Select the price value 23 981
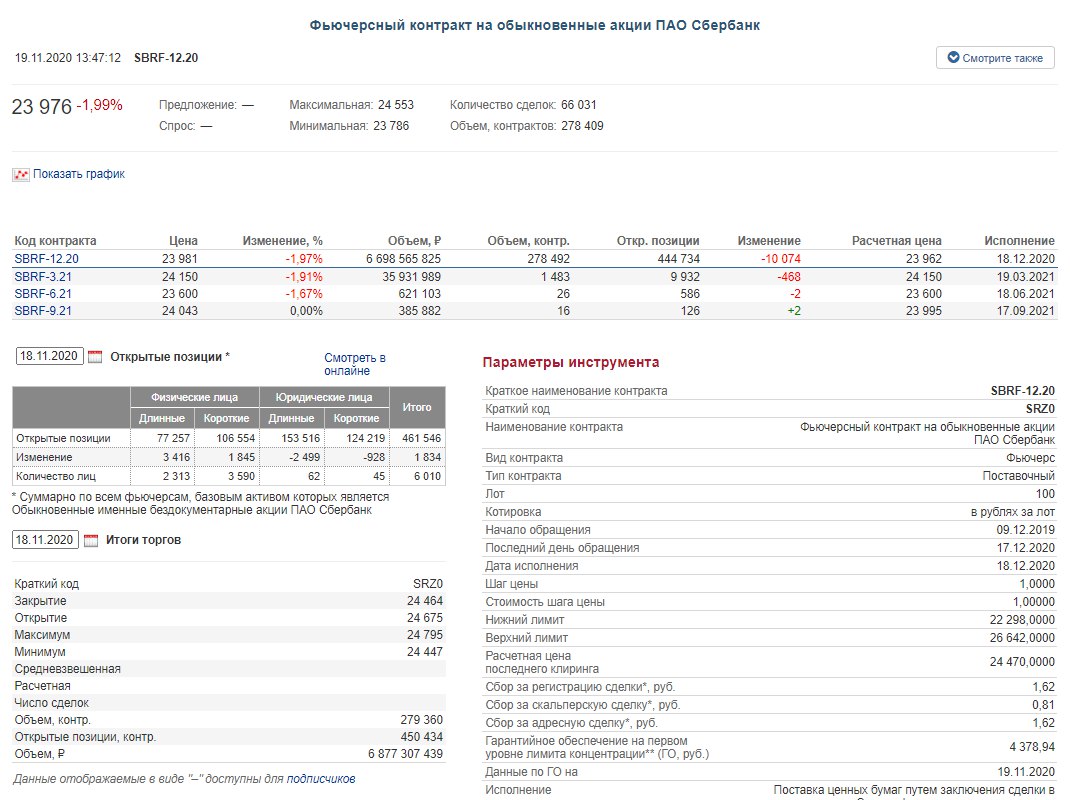 (x=180, y=259)
